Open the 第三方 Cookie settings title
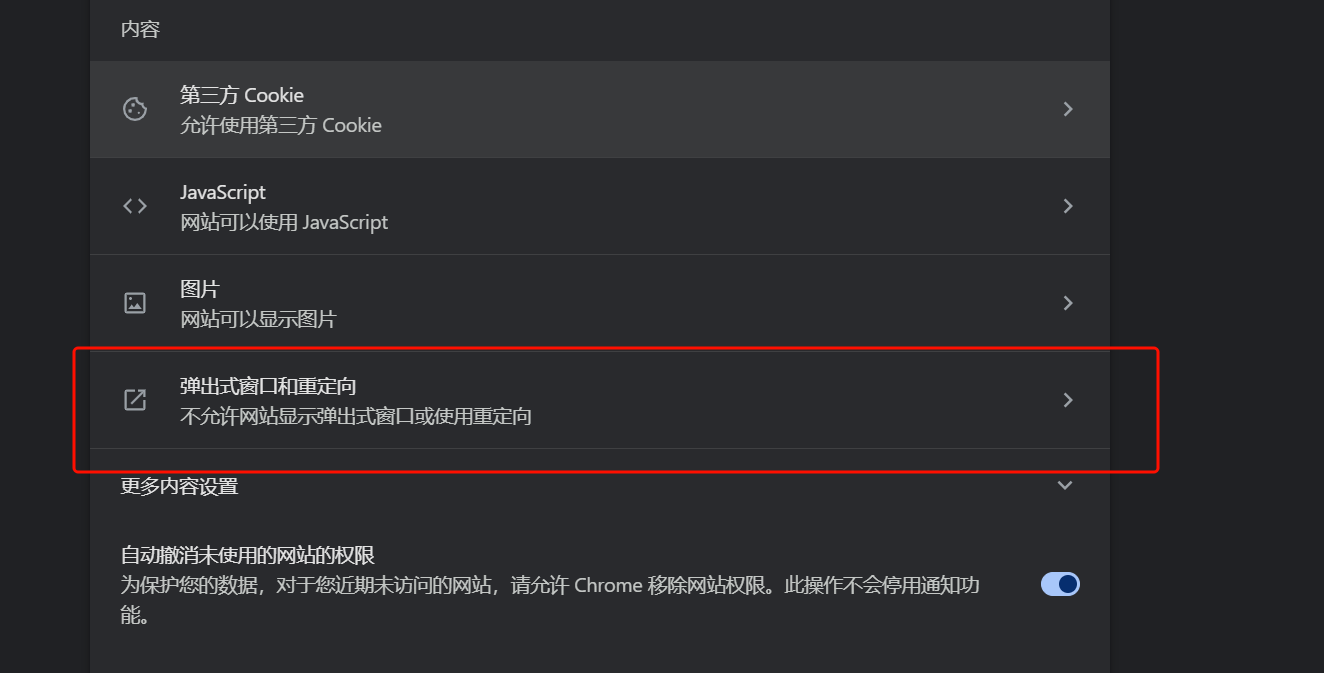This screenshot has width=1324, height=673. coord(242,95)
